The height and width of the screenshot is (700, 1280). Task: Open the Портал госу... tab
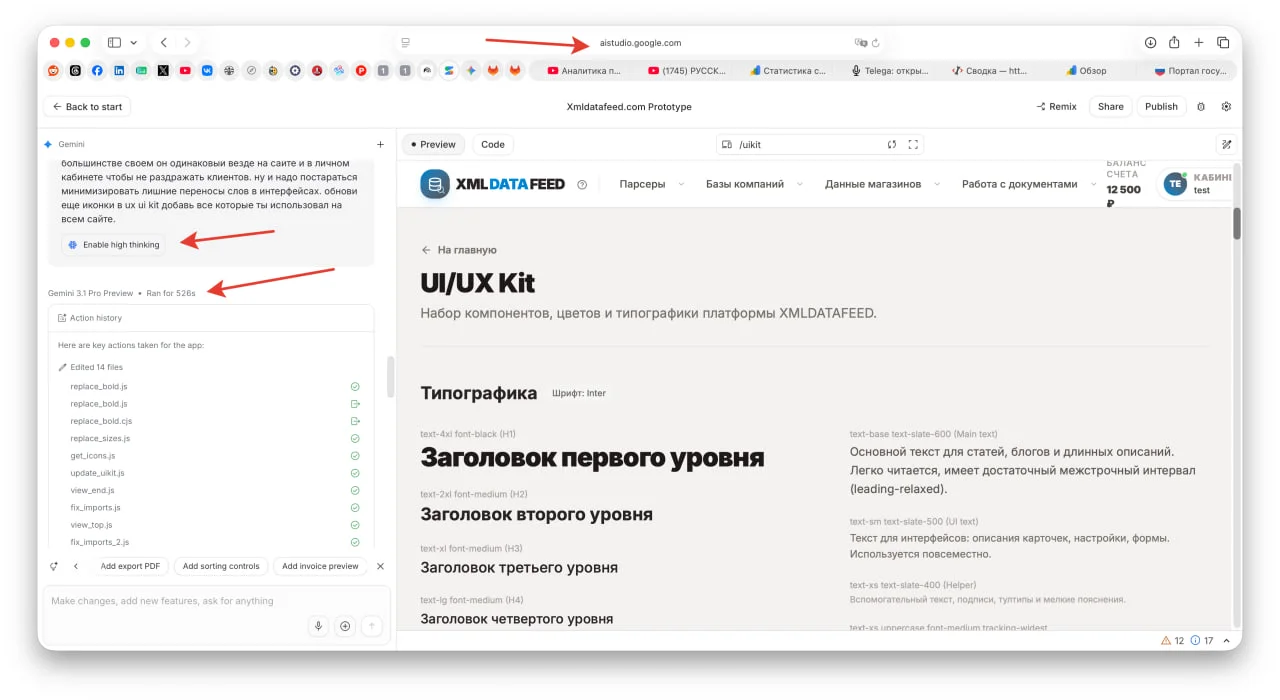coord(1190,71)
